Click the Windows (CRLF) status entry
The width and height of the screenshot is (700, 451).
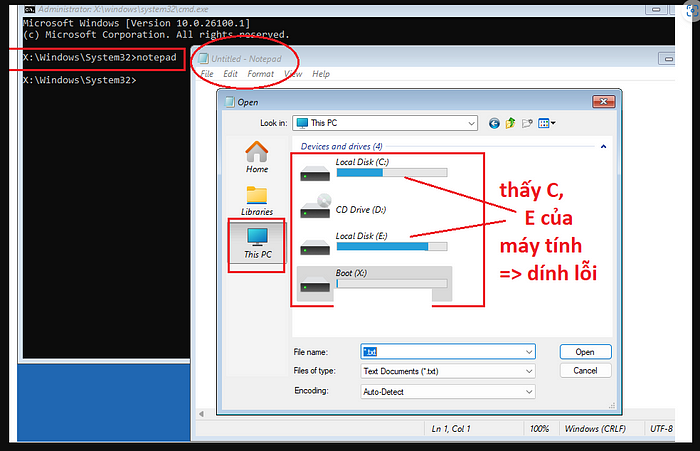pos(595,429)
